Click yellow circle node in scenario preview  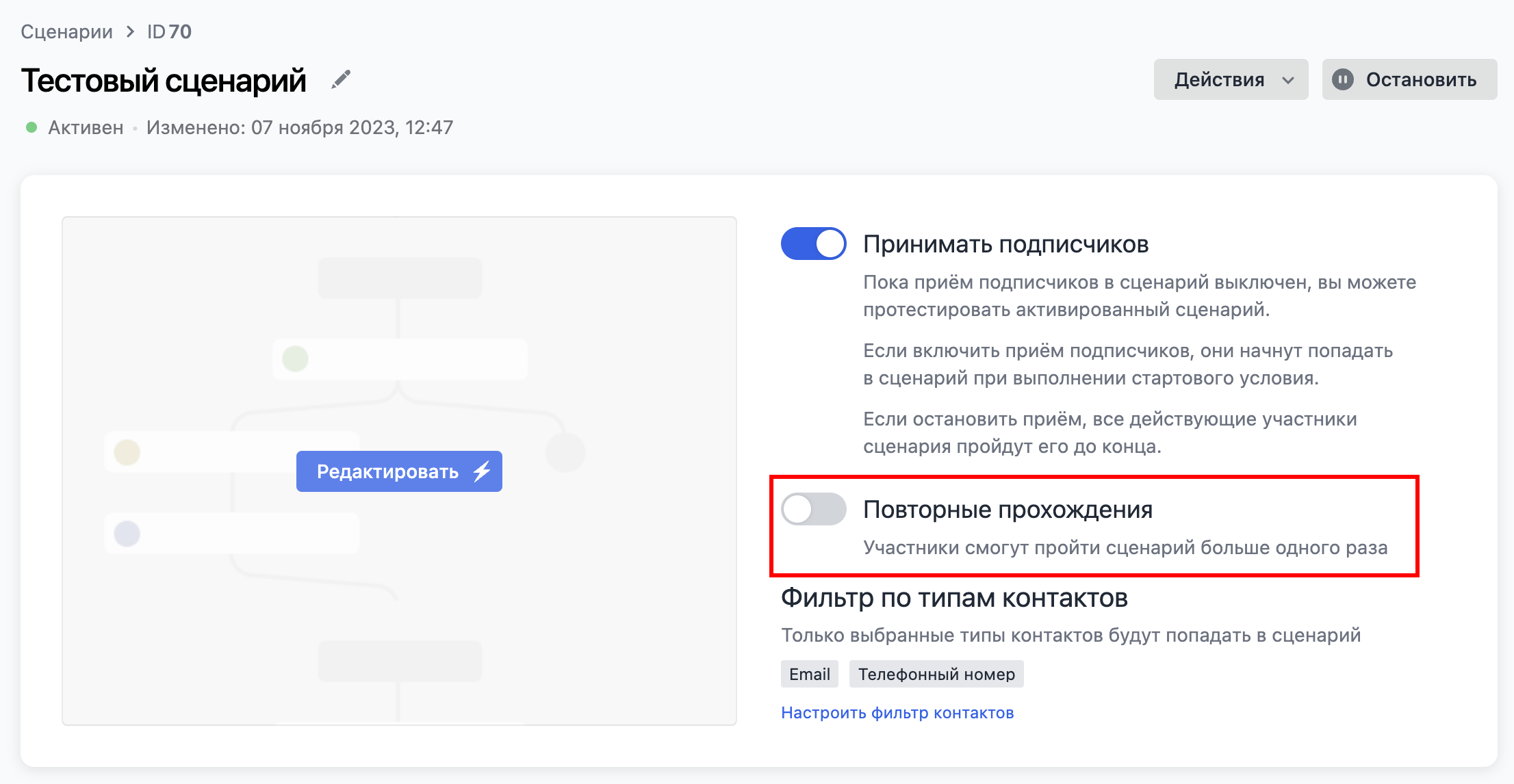point(127,452)
